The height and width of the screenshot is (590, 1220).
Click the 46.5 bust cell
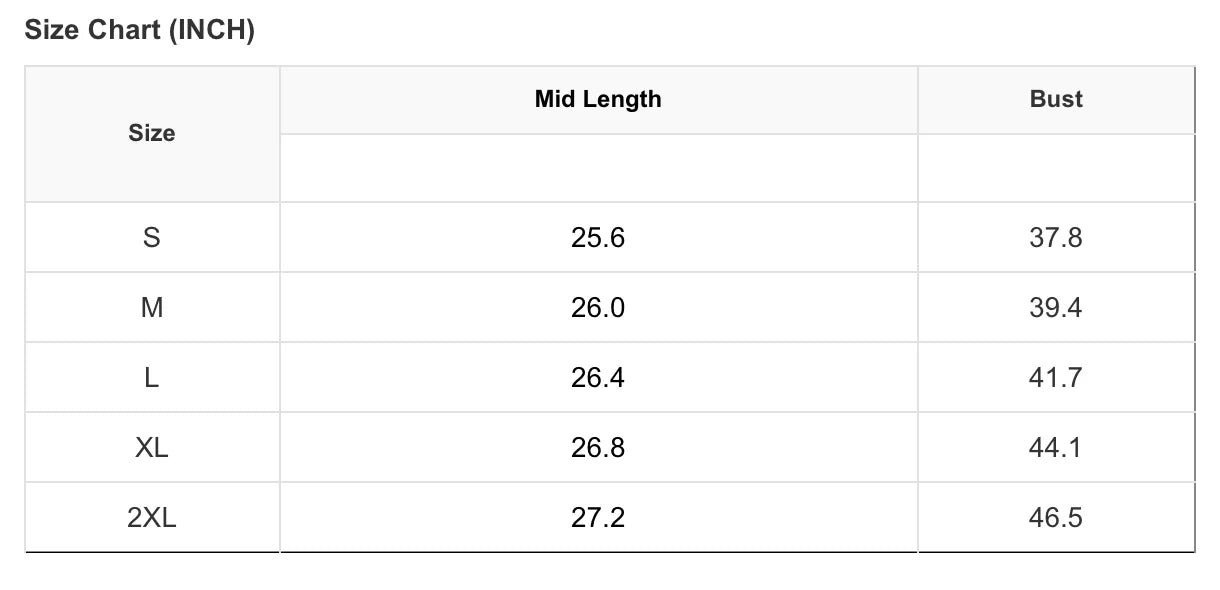tap(1056, 518)
